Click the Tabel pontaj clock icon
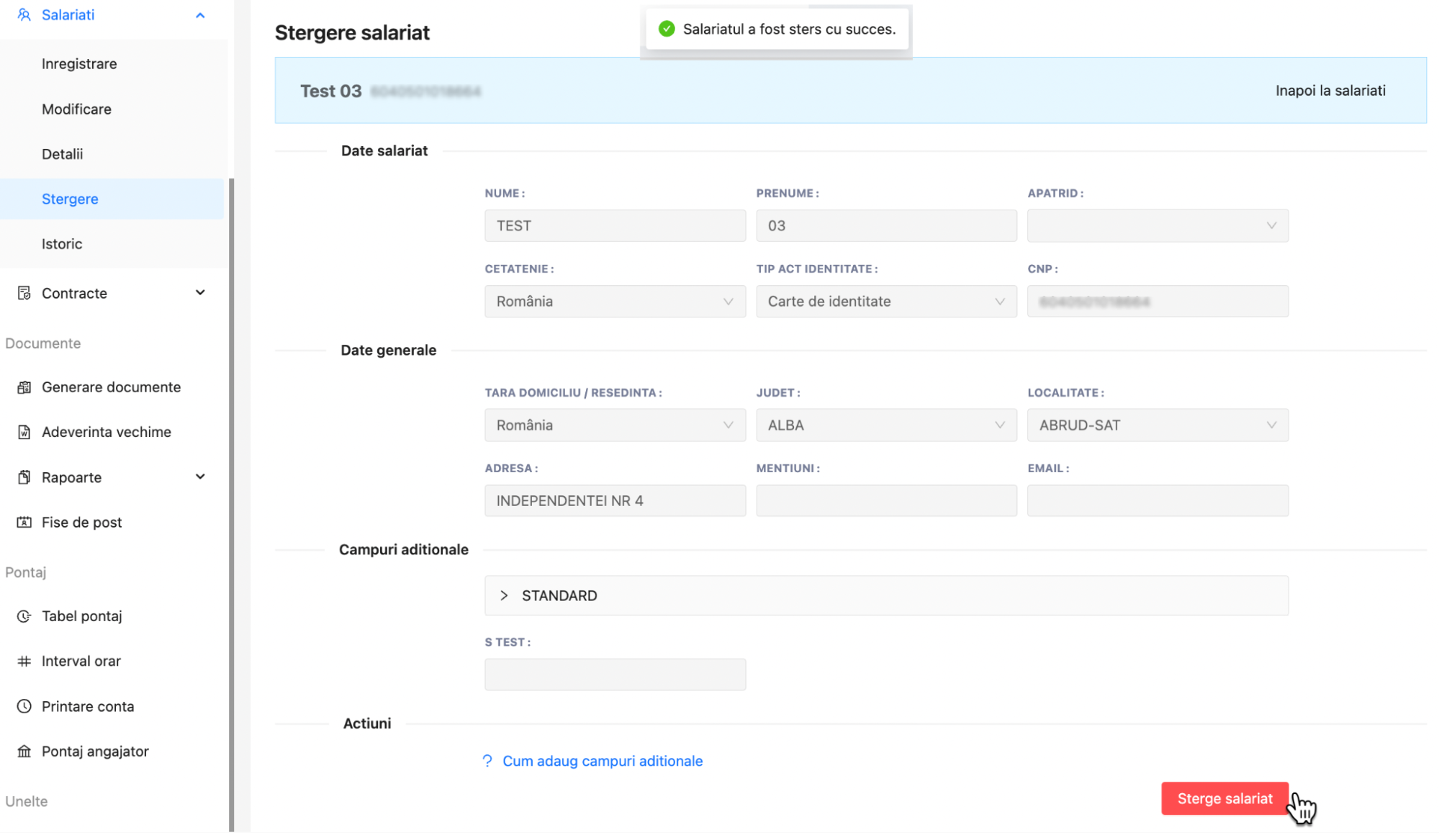1439x840 pixels. tap(24, 616)
